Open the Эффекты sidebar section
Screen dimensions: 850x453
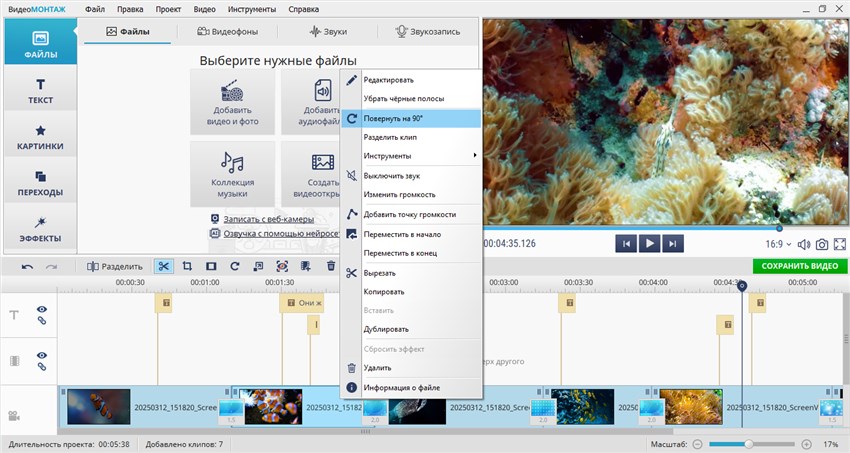[40, 229]
